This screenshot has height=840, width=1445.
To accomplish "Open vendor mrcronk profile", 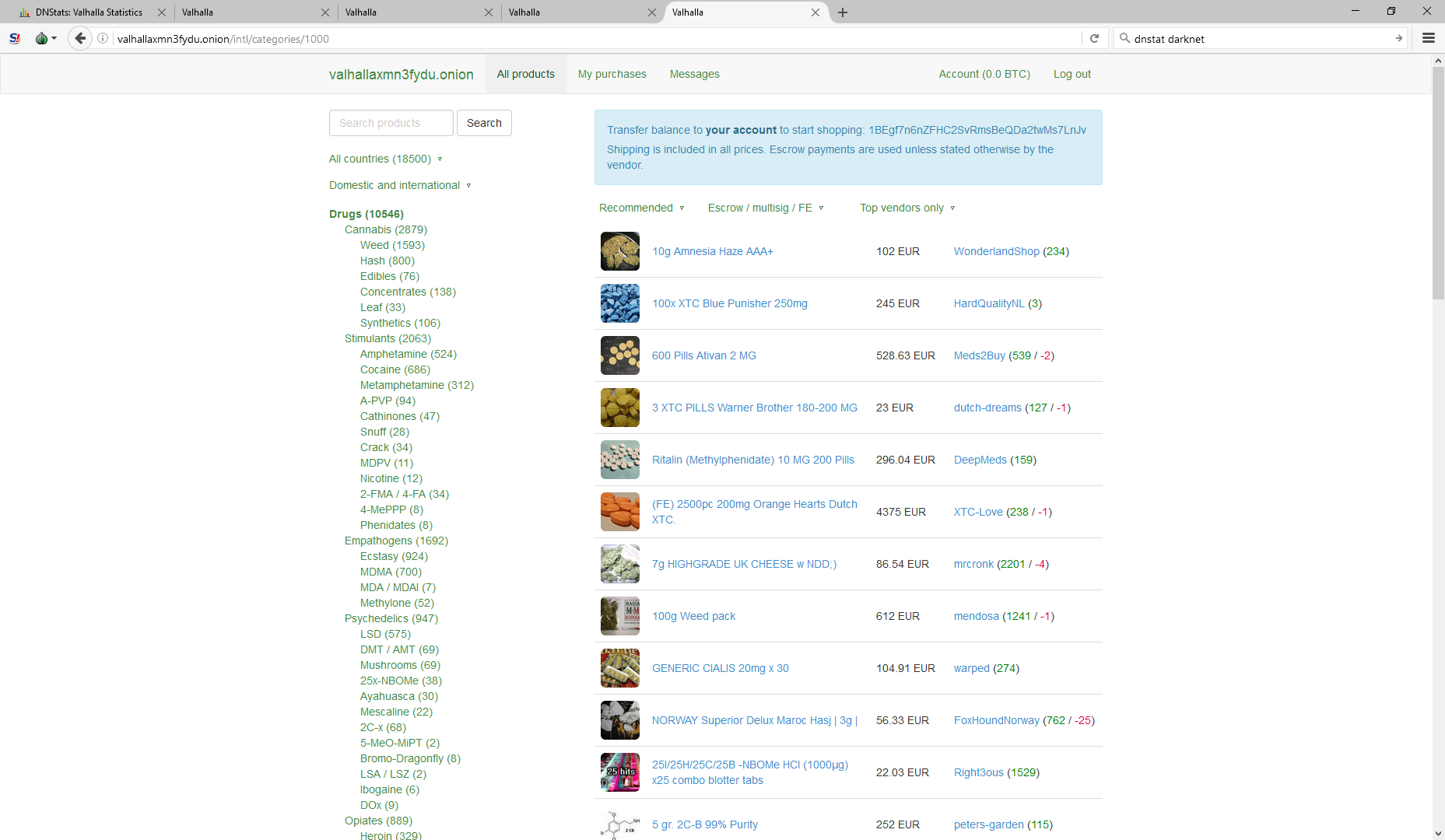I will click(x=974, y=564).
